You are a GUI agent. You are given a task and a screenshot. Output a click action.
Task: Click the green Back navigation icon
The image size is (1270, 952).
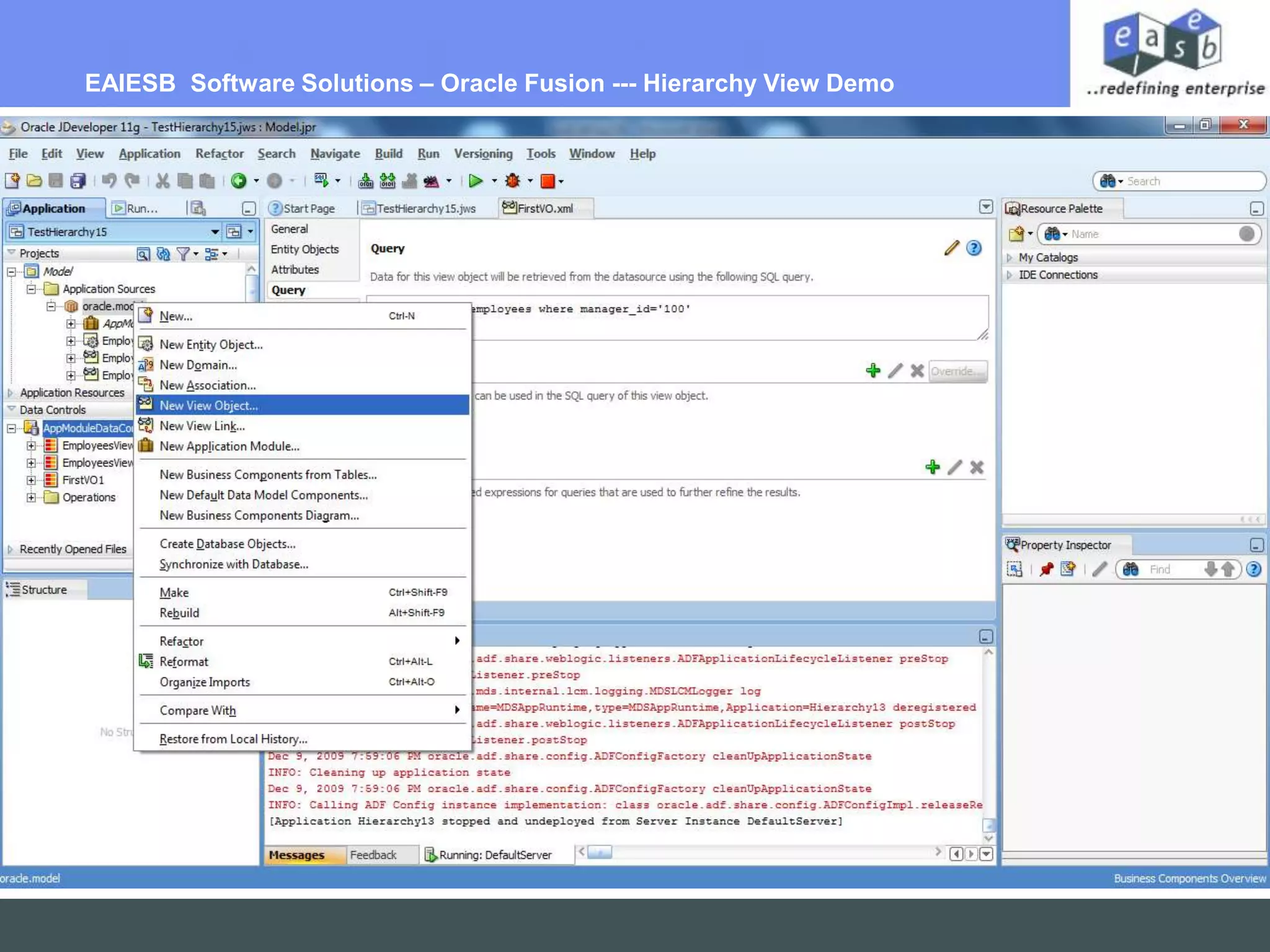click(x=239, y=181)
